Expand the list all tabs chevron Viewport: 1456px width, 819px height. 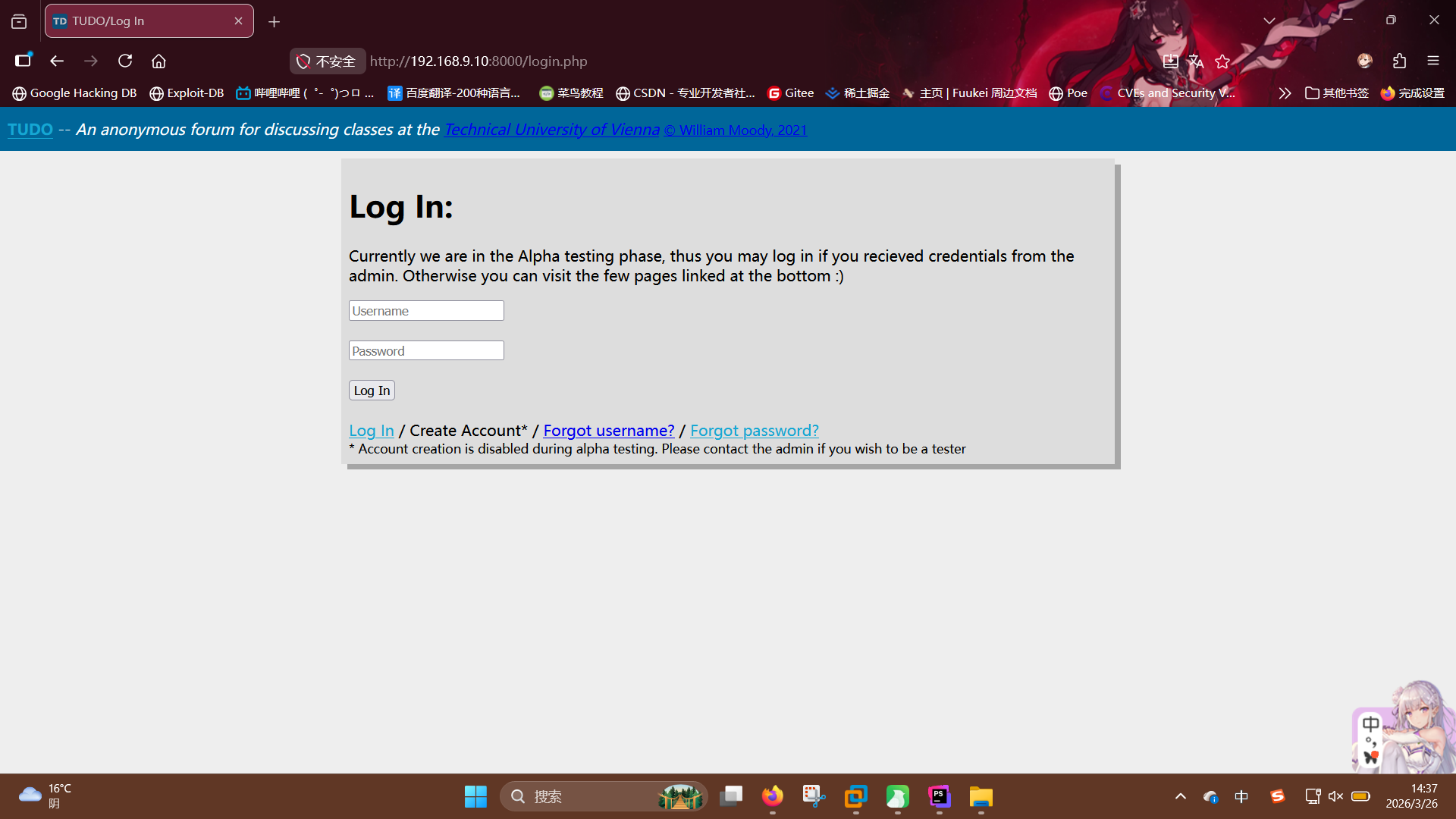click(x=1269, y=20)
